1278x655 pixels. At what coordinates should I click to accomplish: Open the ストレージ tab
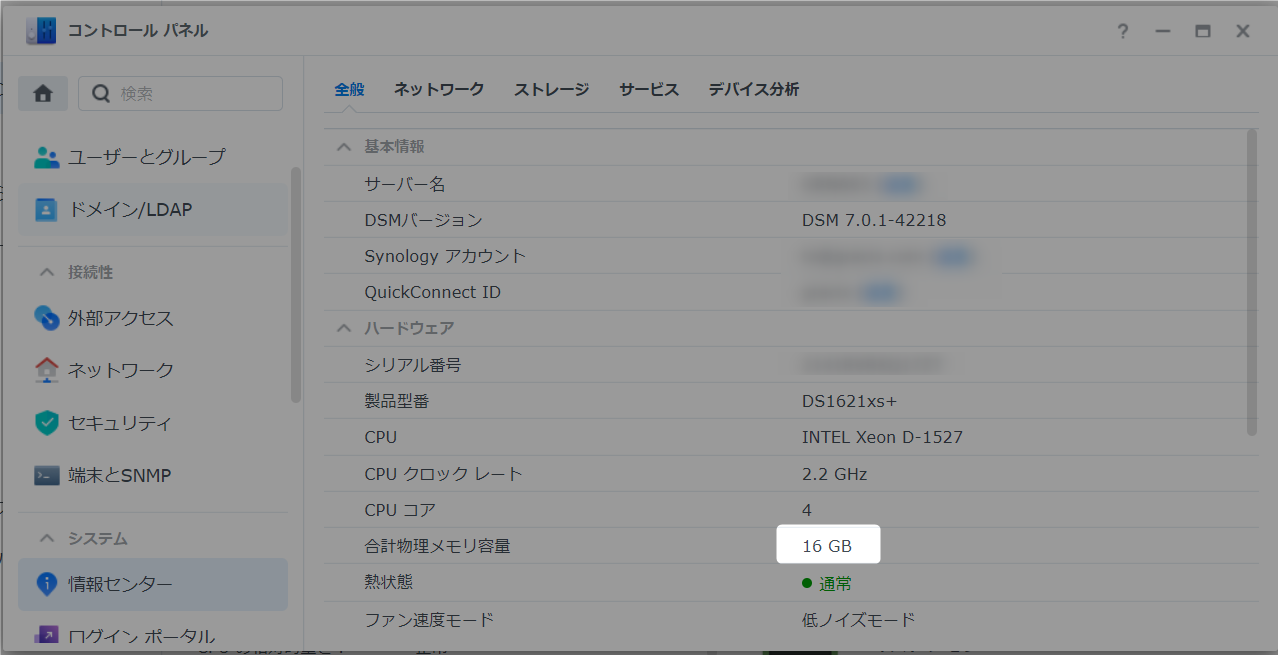552,89
